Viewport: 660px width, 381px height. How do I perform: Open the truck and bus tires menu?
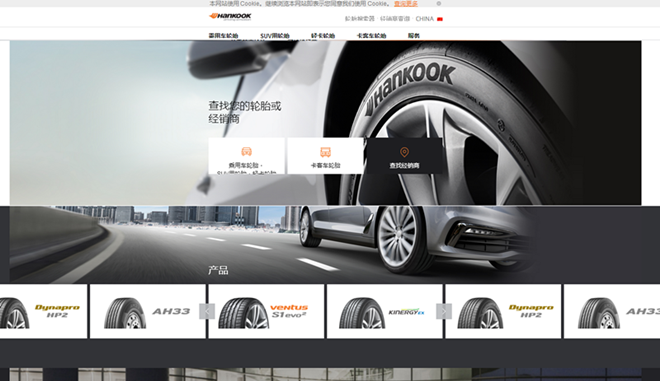click(371, 36)
